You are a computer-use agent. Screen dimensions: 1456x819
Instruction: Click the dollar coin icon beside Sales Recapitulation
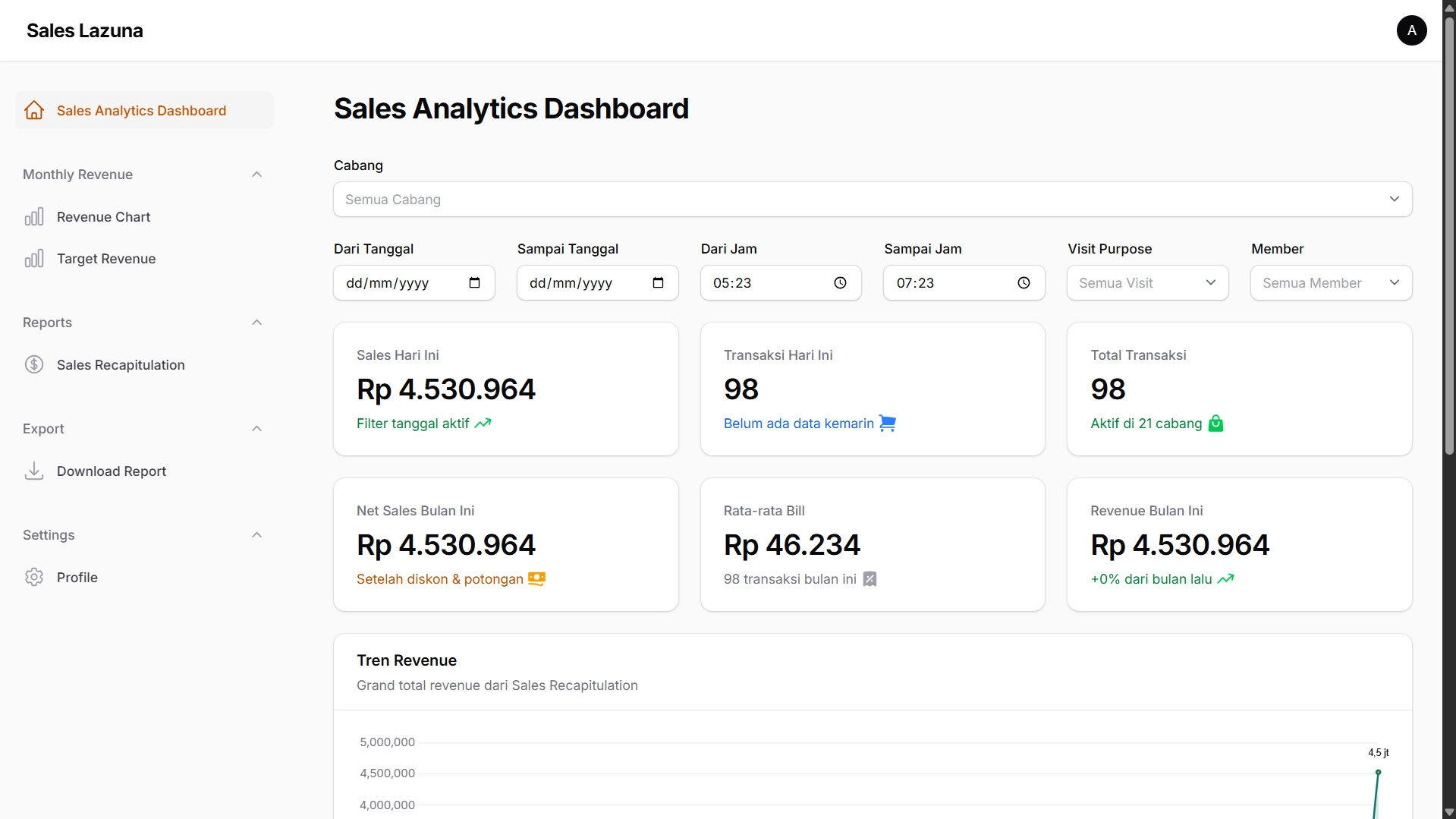tap(34, 365)
